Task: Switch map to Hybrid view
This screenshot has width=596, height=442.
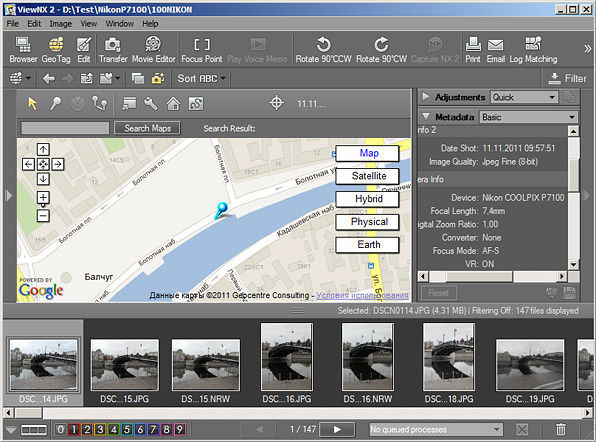Action: pyautogui.click(x=368, y=199)
